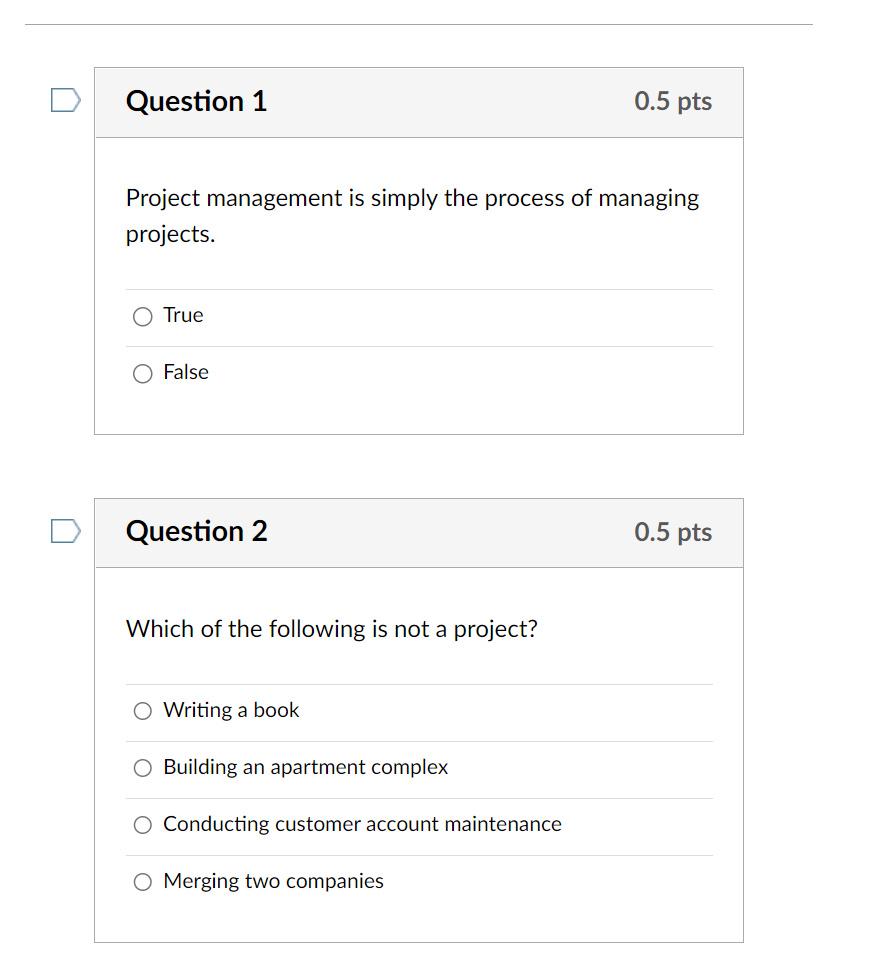The image size is (877, 971).
Task: Select the False radio button
Action: tap(142, 373)
